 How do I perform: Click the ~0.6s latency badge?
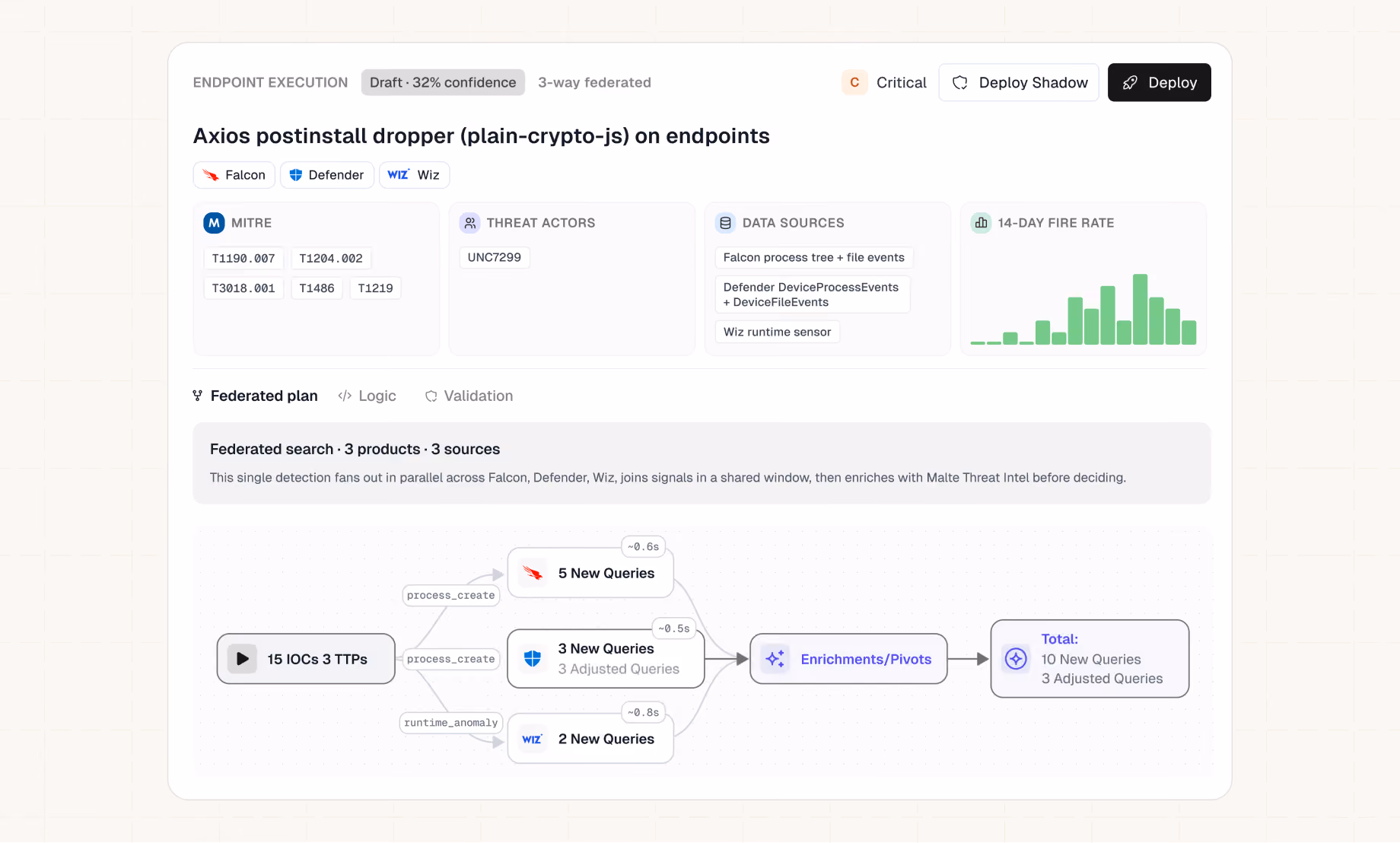pos(644,547)
